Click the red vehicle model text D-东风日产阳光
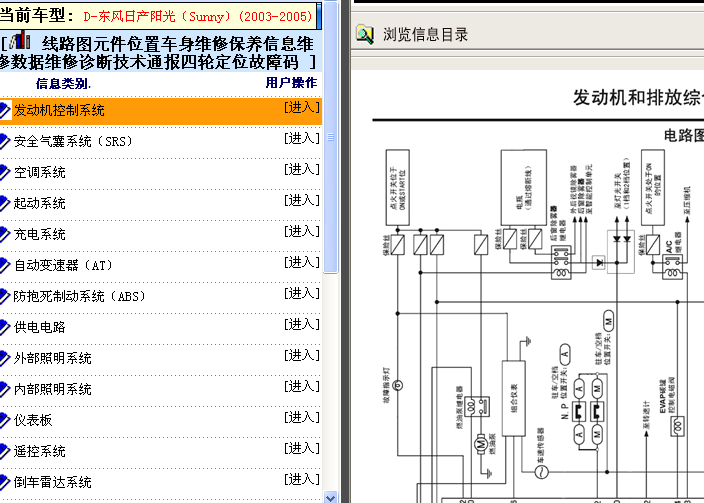Viewport: 704px width, 503px height. (x=198, y=17)
